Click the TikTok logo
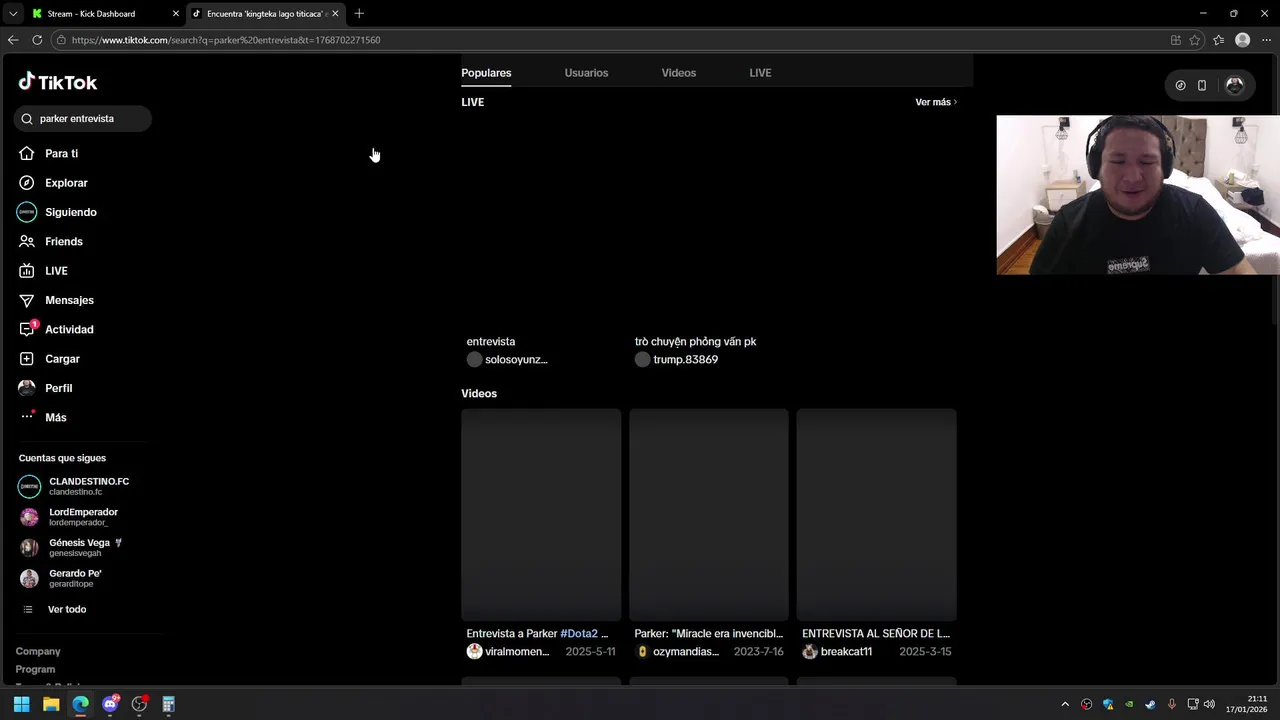Viewport: 1280px width, 720px height. click(58, 82)
